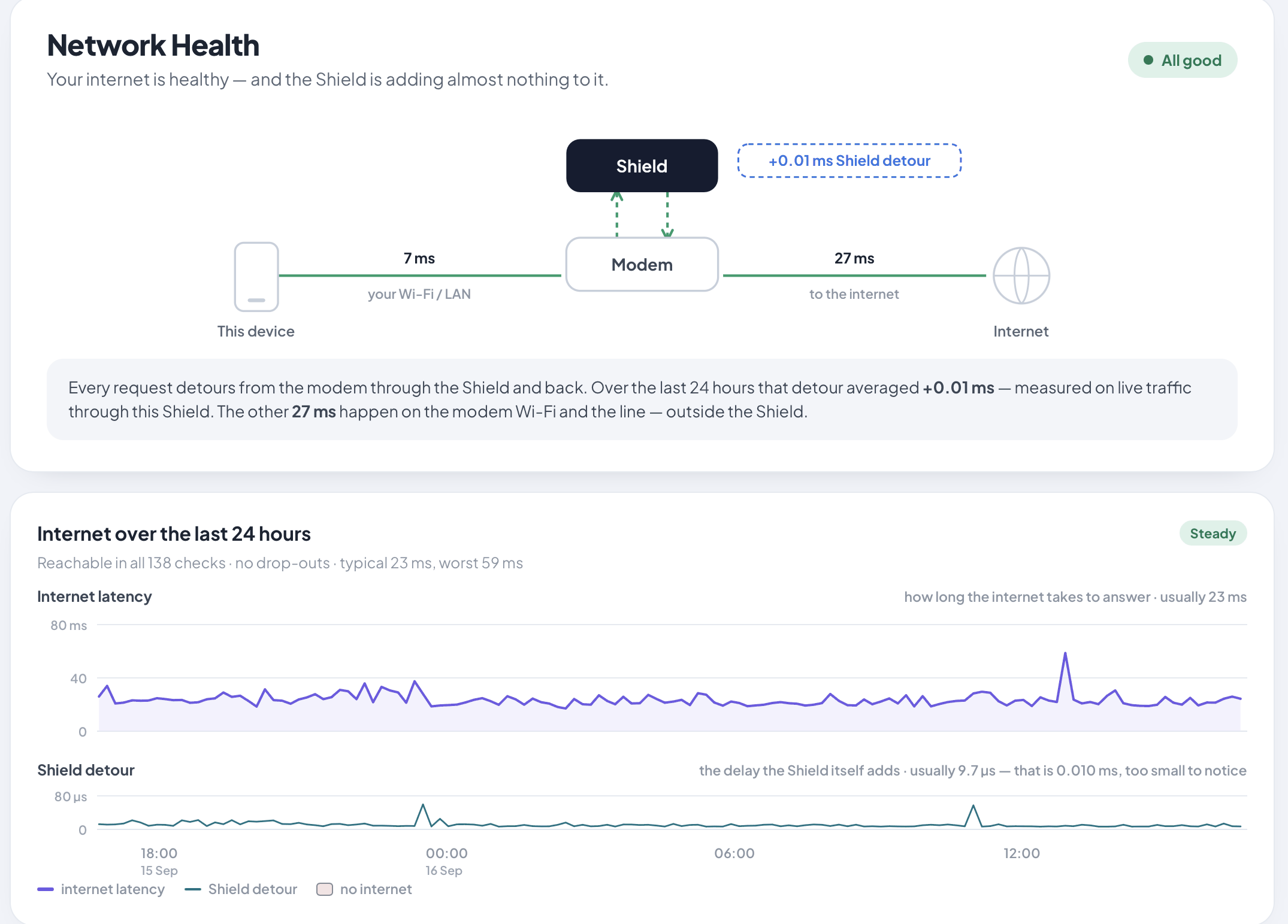The width and height of the screenshot is (1288, 924).
Task: Click the 80 µs y-axis label
Action: 71,796
